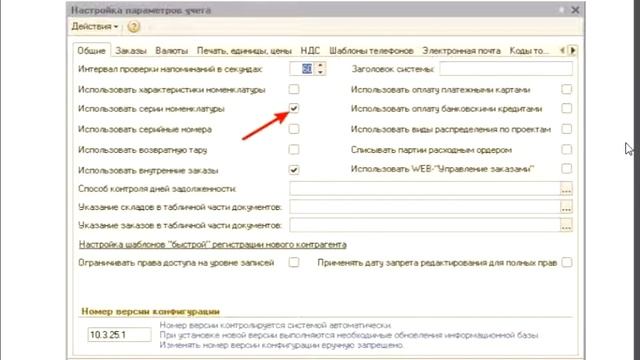The width and height of the screenshot is (640, 360).
Task: Uncheck Использовать внутренние заказы checkbox
Action: (294, 169)
